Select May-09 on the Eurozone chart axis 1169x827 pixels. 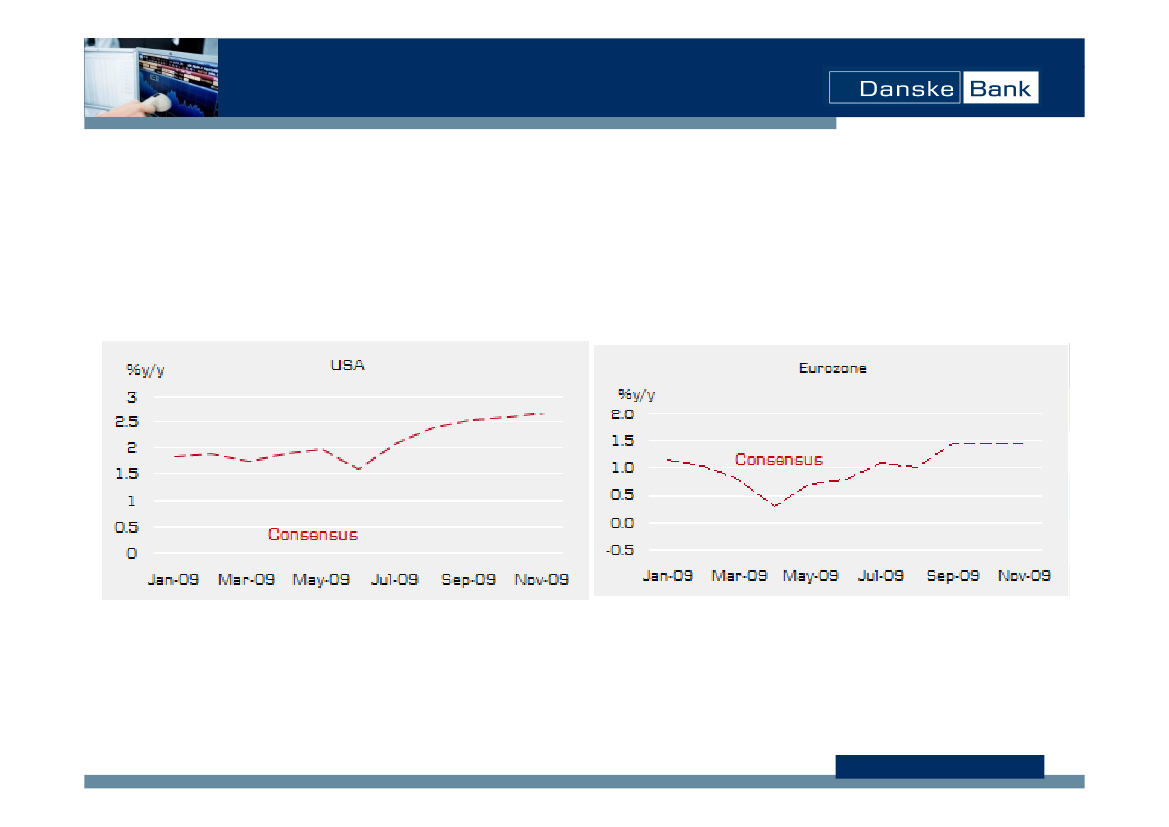810,576
